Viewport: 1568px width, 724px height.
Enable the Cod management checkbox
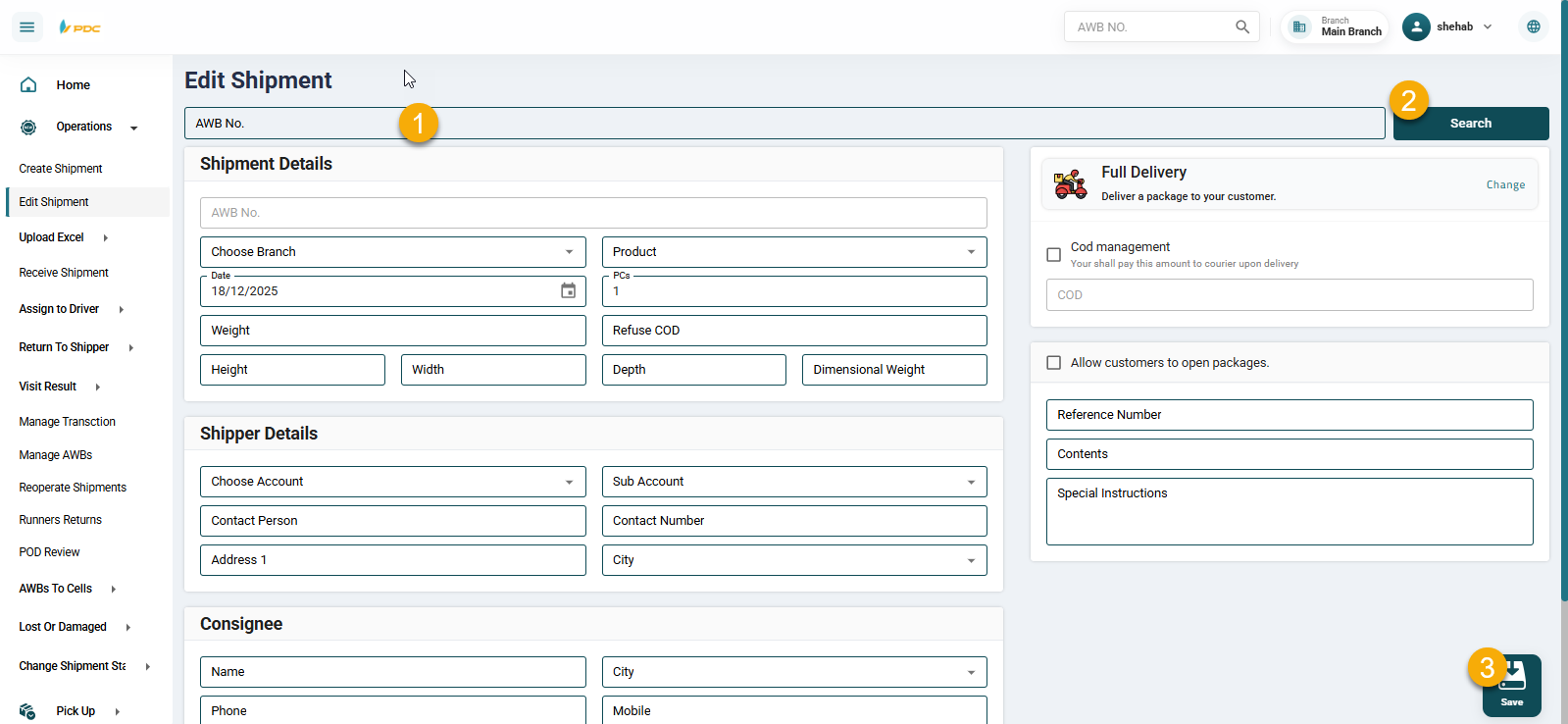[1054, 255]
